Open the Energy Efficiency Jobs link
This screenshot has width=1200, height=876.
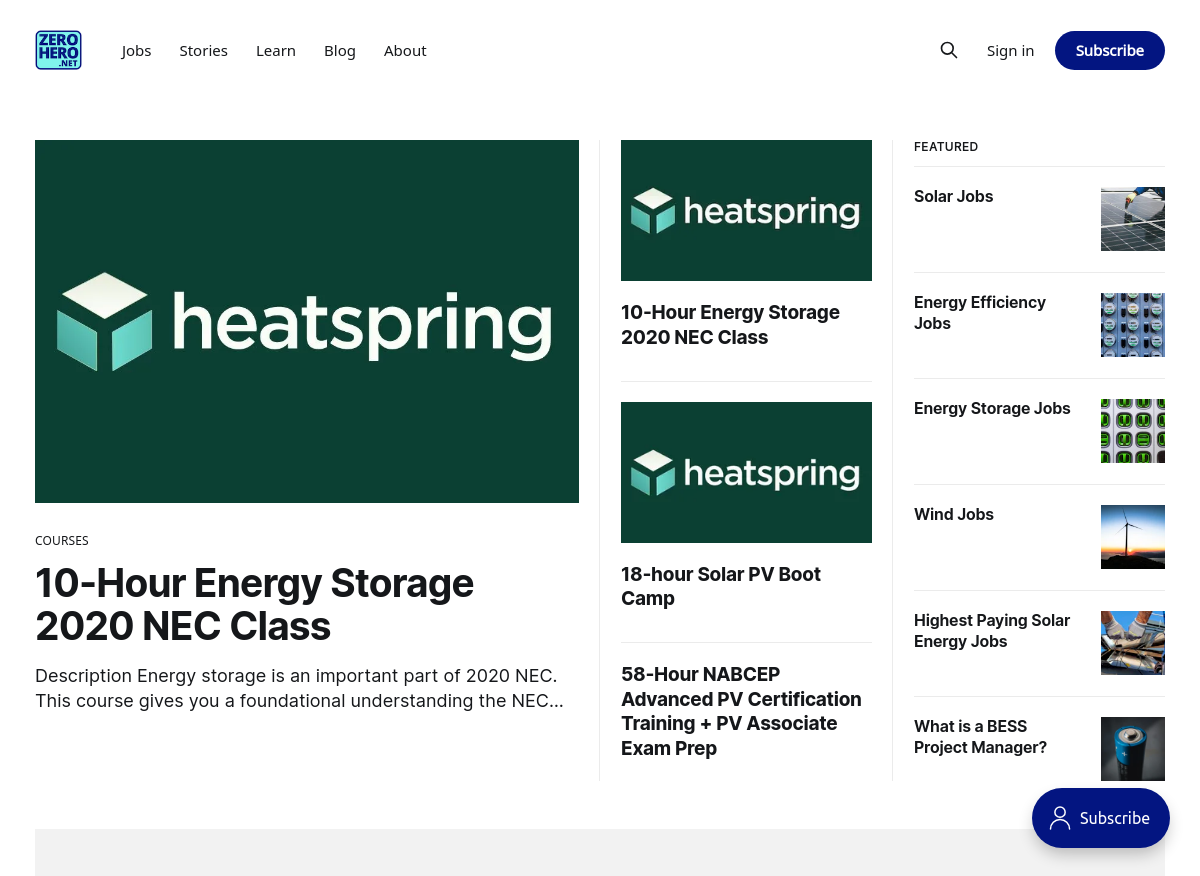(x=980, y=313)
